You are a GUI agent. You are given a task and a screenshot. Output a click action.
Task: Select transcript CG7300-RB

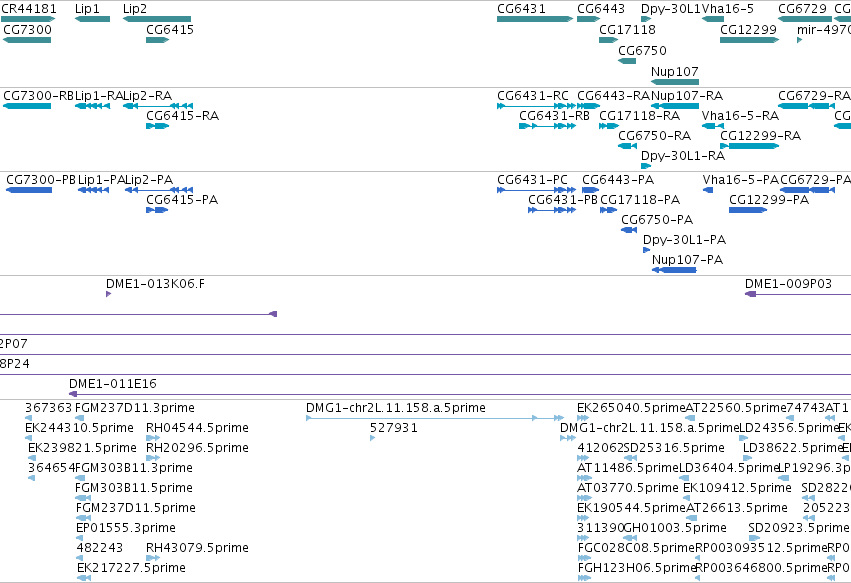tap(39, 96)
